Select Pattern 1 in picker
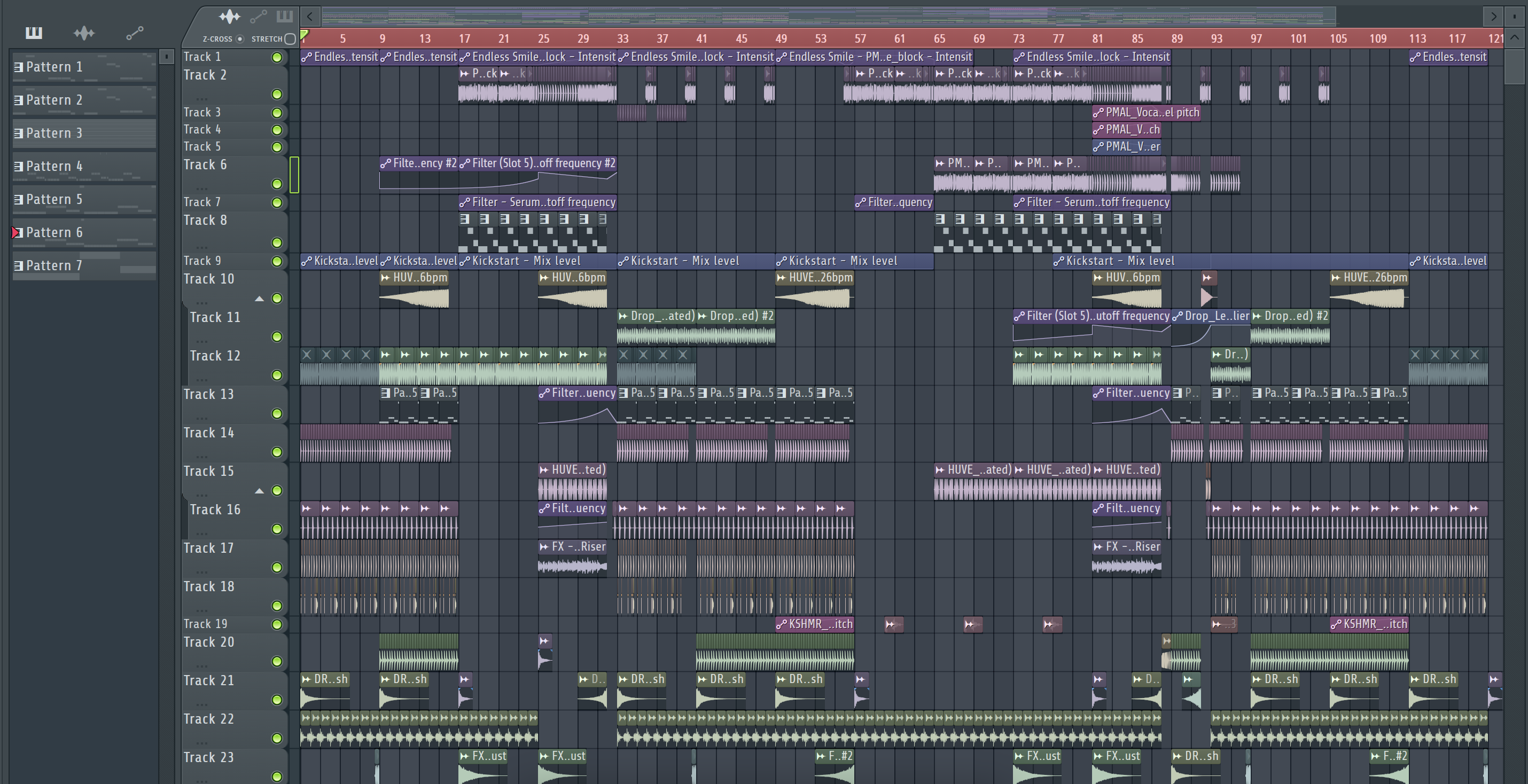The image size is (1528, 784). point(84,67)
